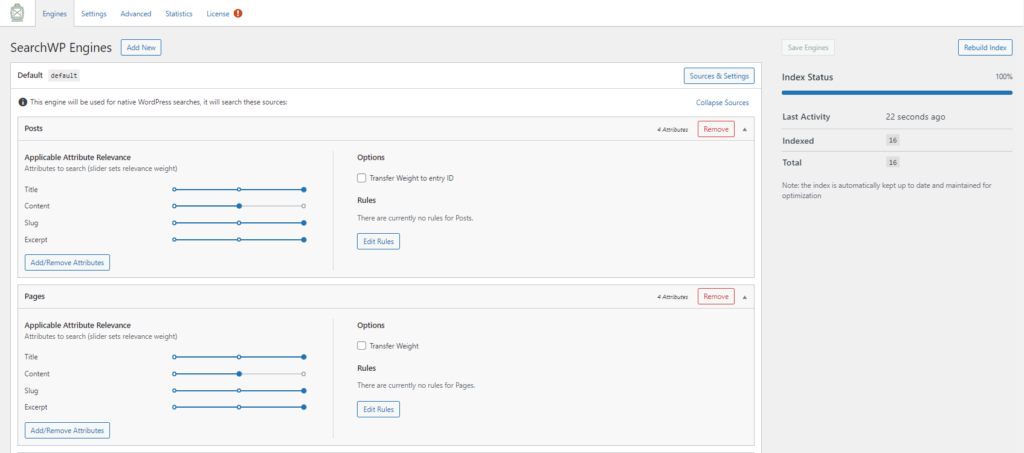Image resolution: width=1024 pixels, height=453 pixels.
Task: Open the Engines tab
Action: click(54, 14)
